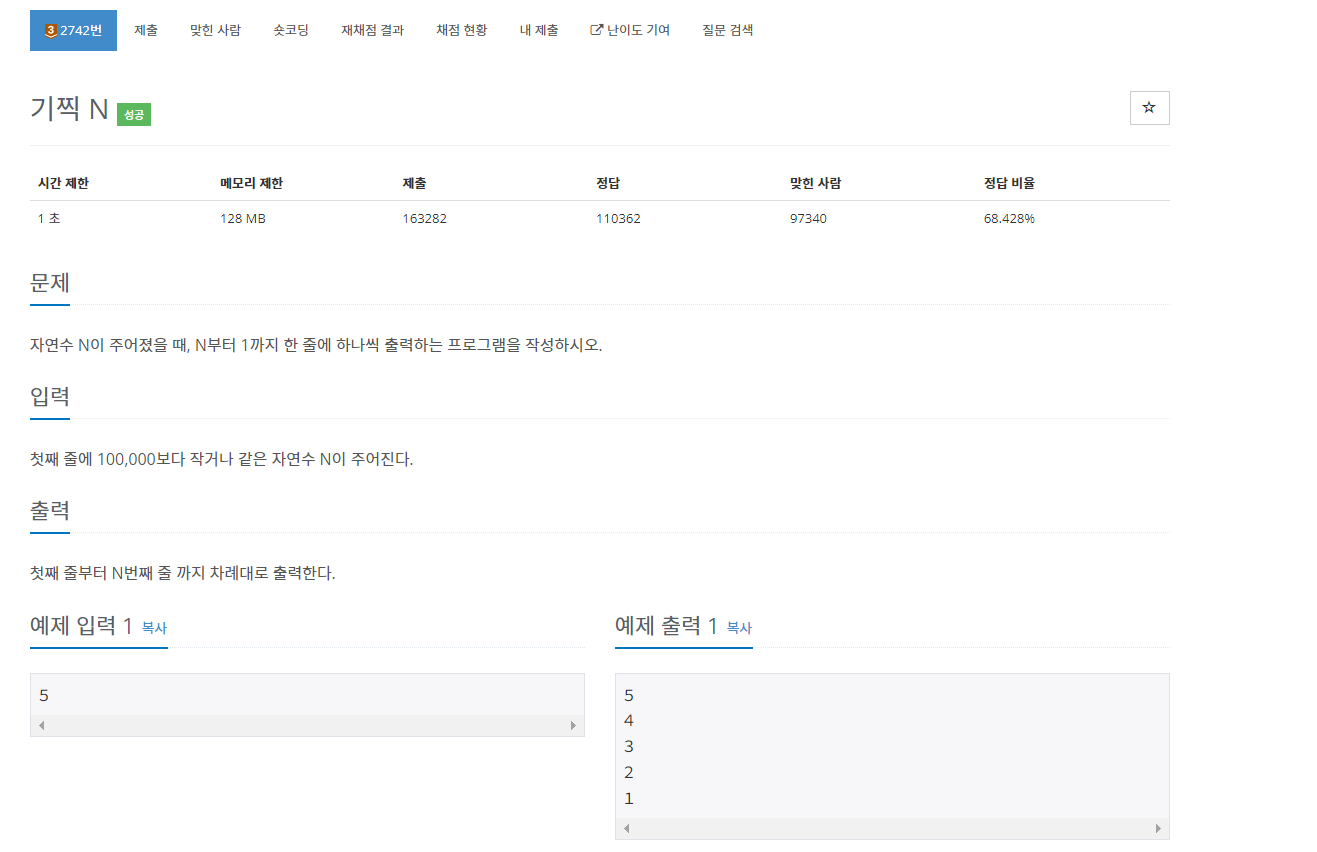Click the problem description sentence starting 자연수 N이
Screen dimensions: 1317x852
316,346
